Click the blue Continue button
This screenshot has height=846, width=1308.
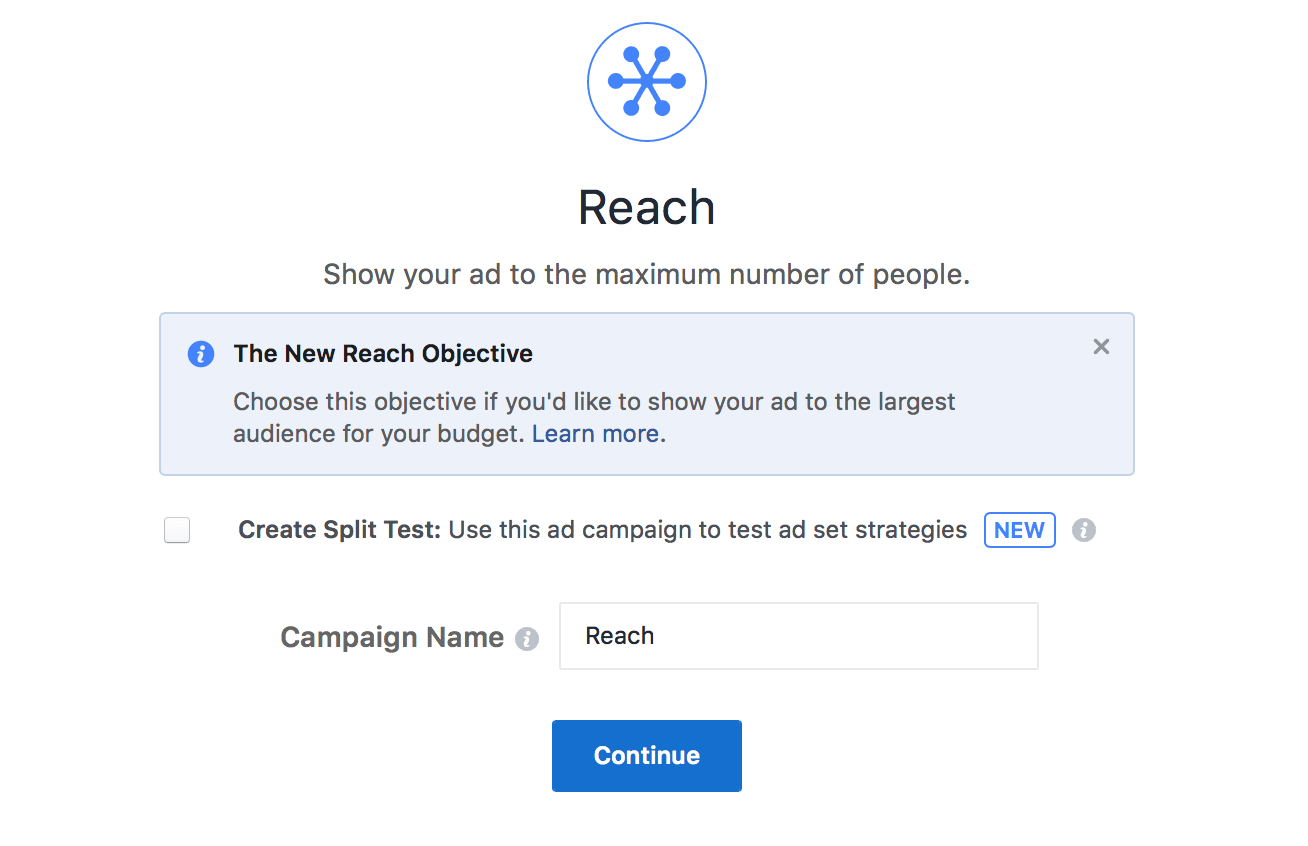click(647, 756)
